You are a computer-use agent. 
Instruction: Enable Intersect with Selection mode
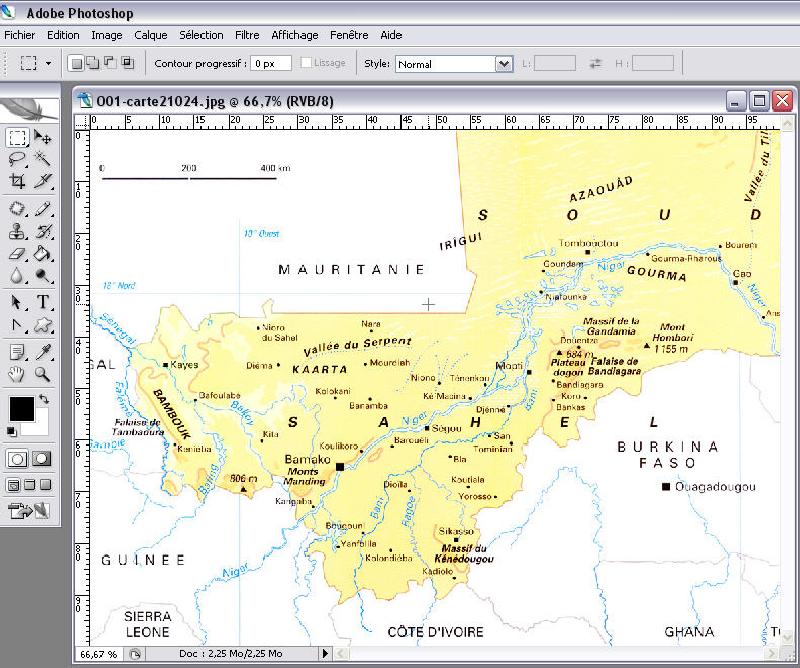point(127,63)
